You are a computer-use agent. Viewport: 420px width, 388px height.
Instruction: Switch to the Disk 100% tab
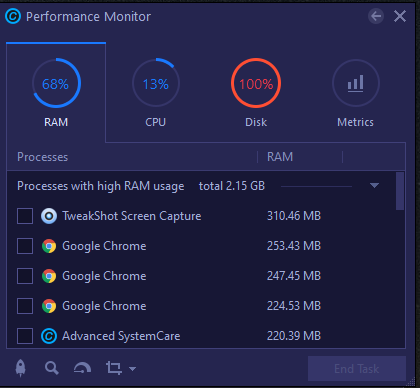point(256,93)
